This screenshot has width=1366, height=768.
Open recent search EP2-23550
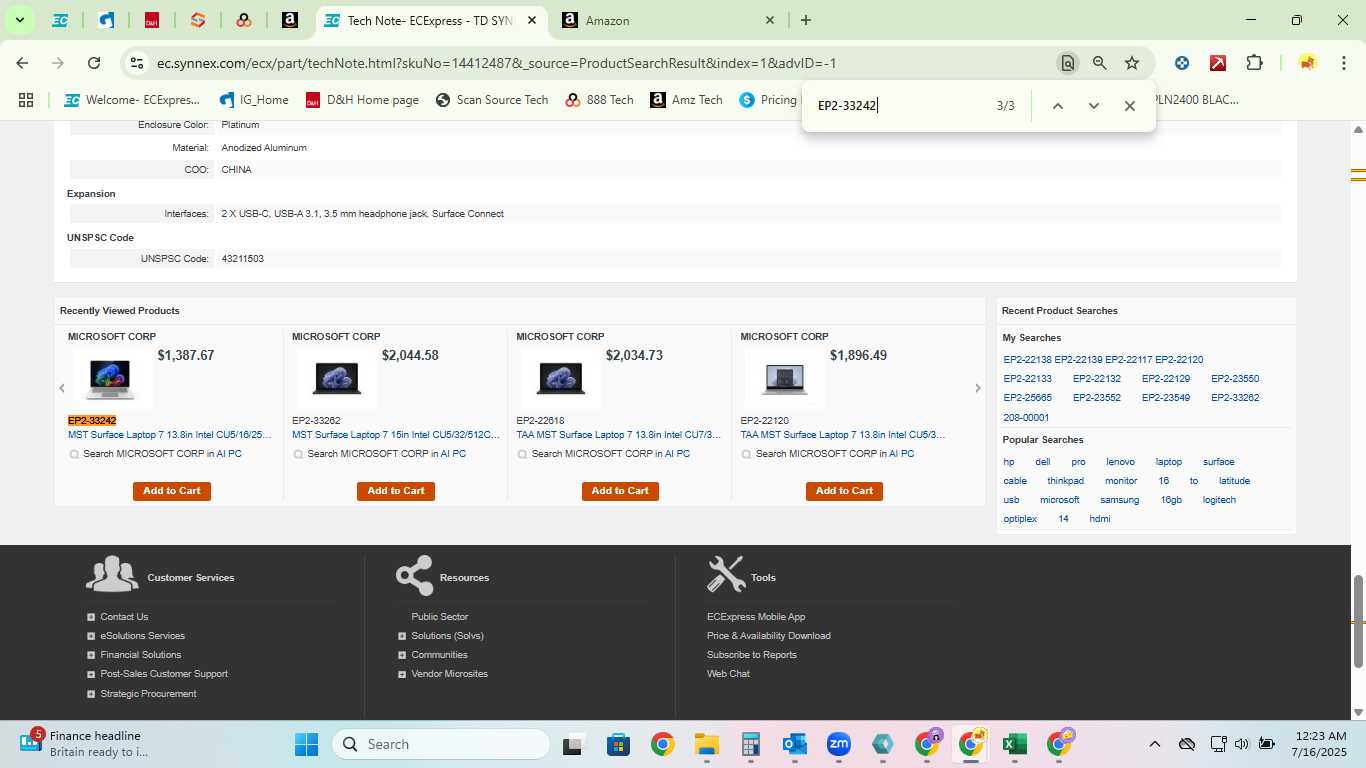click(1235, 379)
